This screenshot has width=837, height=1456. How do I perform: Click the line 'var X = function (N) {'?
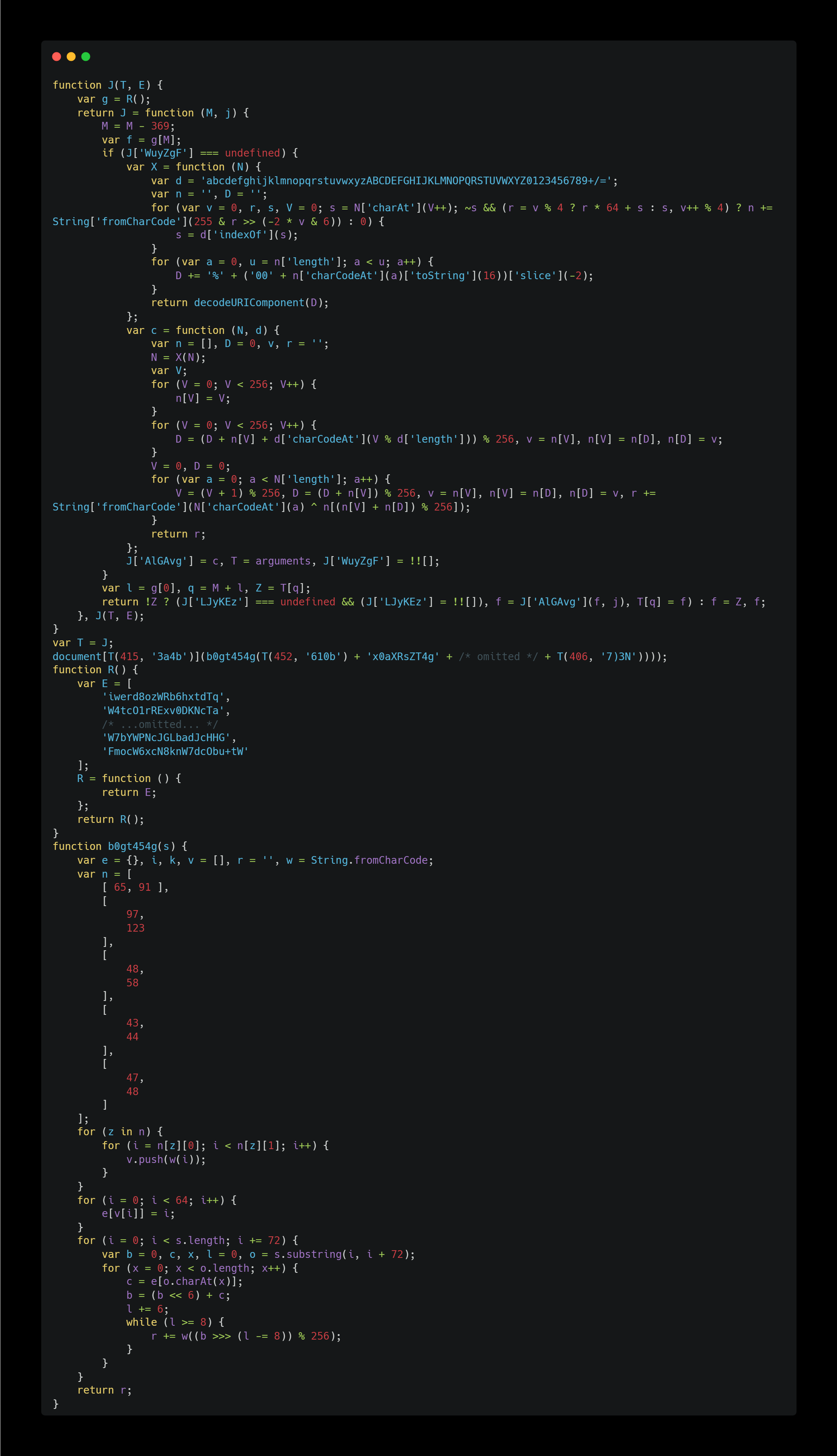click(194, 167)
